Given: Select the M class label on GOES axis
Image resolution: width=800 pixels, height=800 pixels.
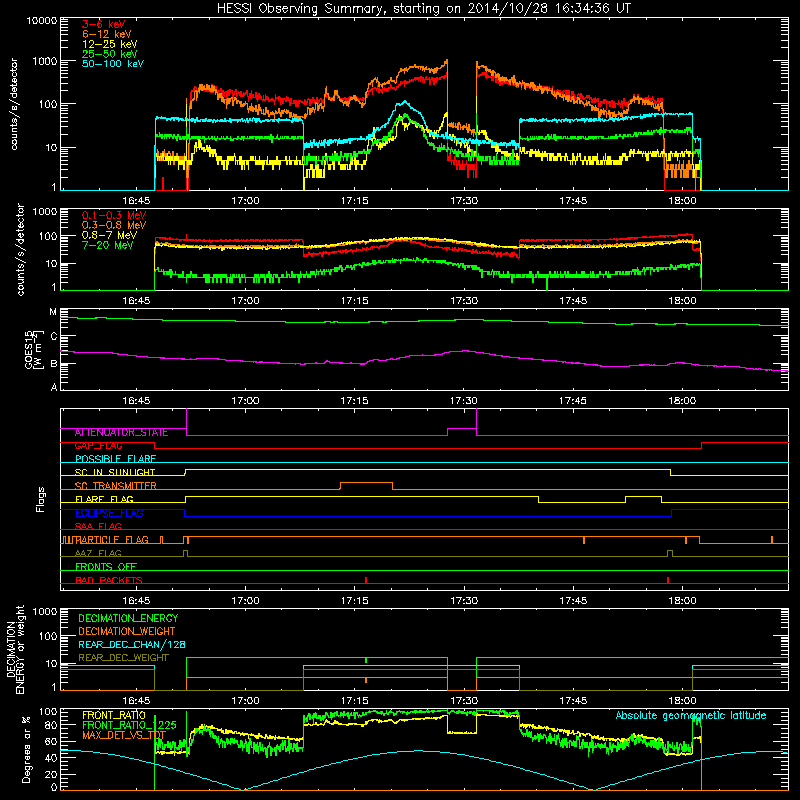Looking at the screenshot, I should pyautogui.click(x=53, y=312).
